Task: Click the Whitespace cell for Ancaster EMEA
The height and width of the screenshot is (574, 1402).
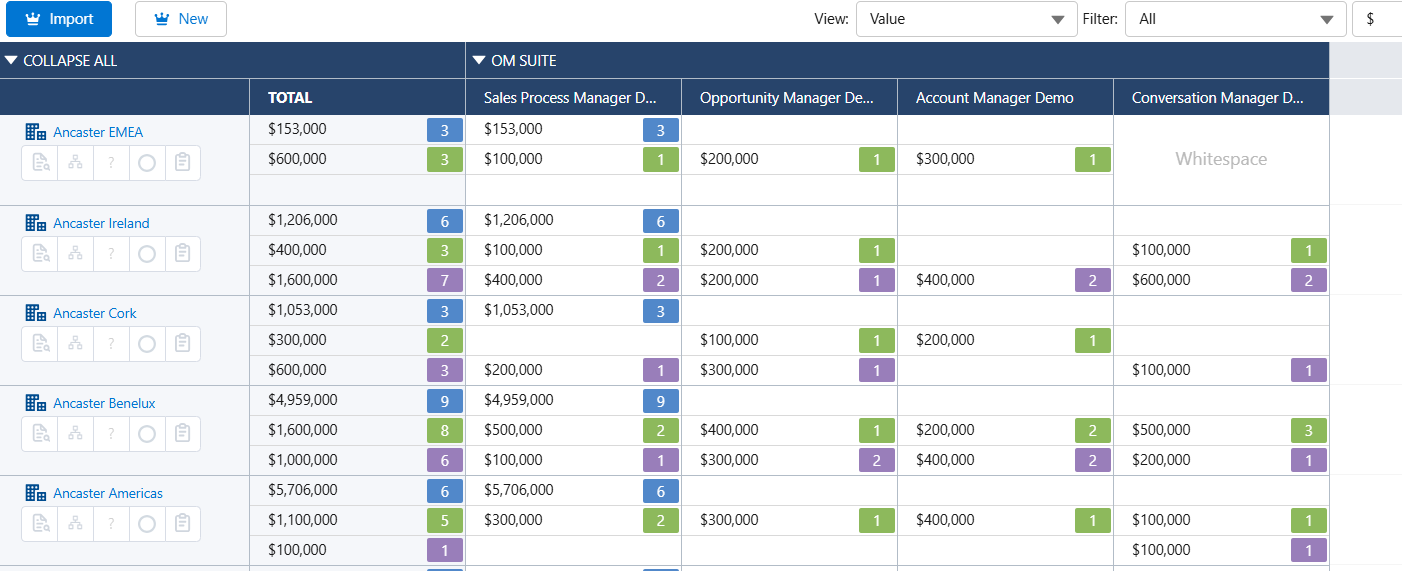Action: pyautogui.click(x=1220, y=159)
